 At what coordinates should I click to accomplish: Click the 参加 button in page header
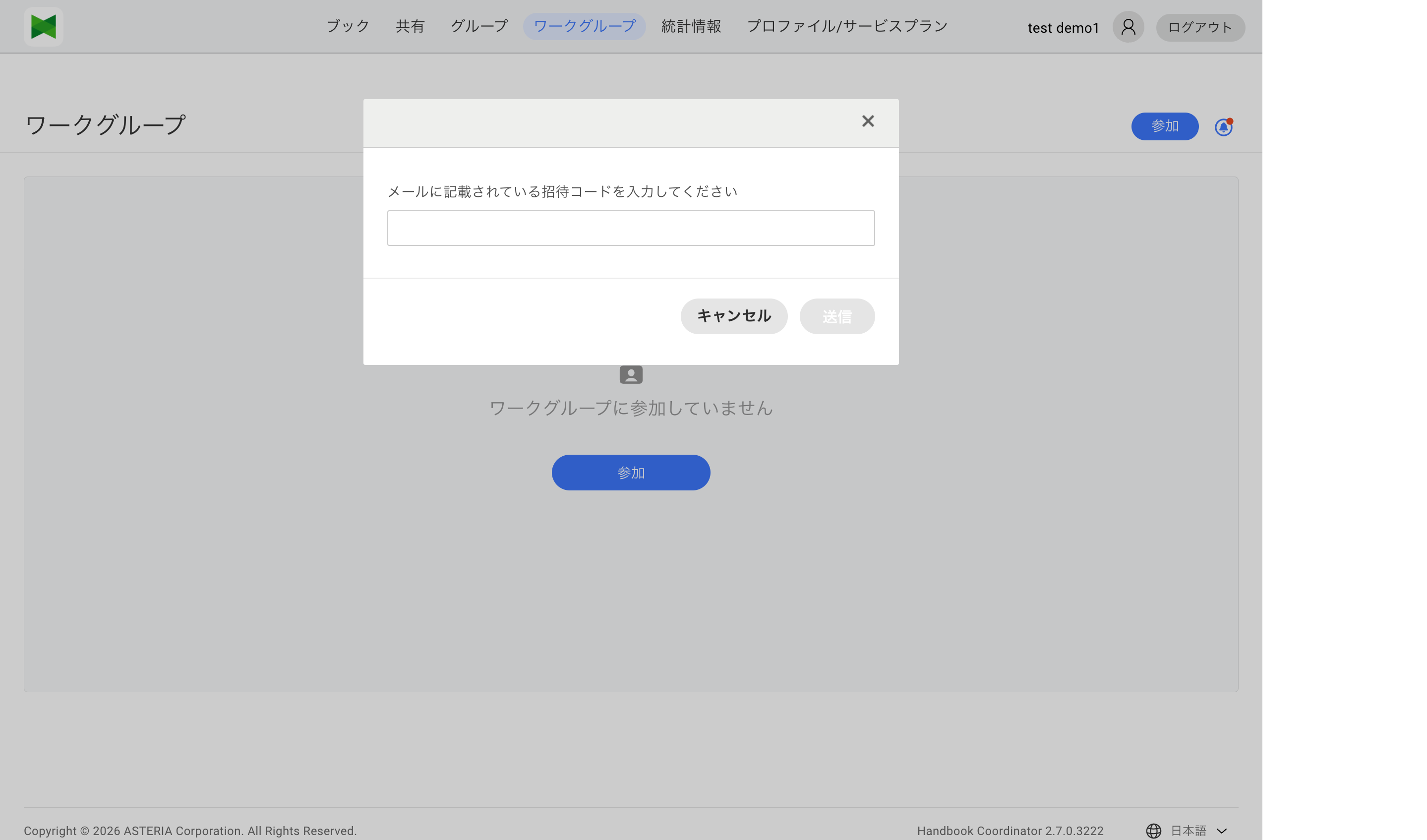coord(1164,126)
